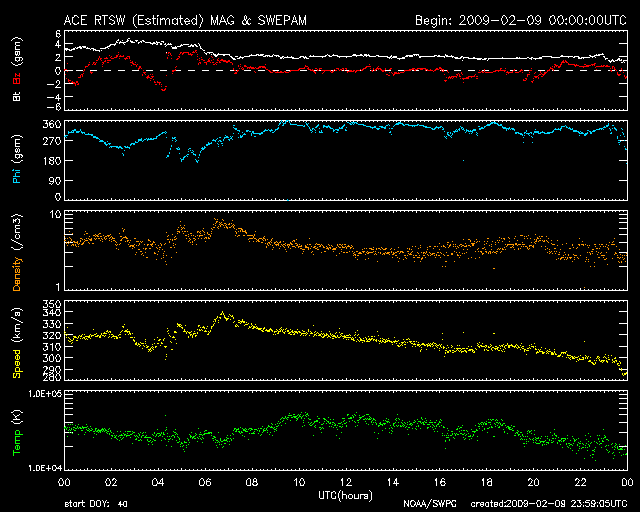The height and width of the screenshot is (512, 640).
Task: Click the "04" hour label on the UTC axis
Action: click(x=158, y=483)
